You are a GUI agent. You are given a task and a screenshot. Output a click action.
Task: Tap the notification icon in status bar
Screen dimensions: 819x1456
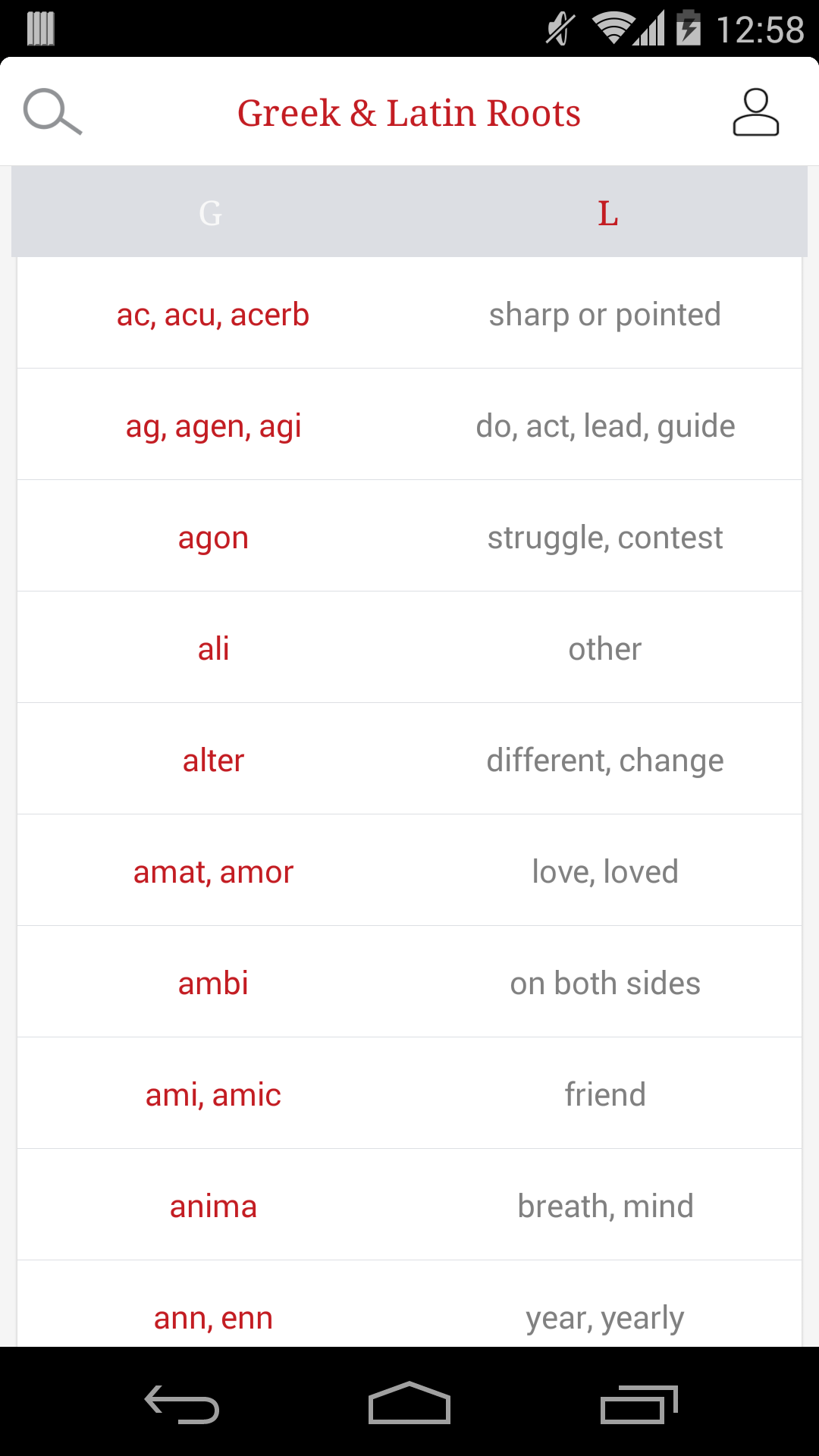41,29
